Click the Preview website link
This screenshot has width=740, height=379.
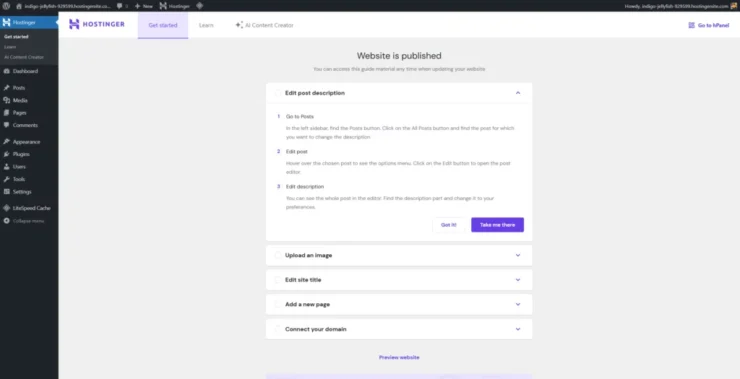(399, 357)
